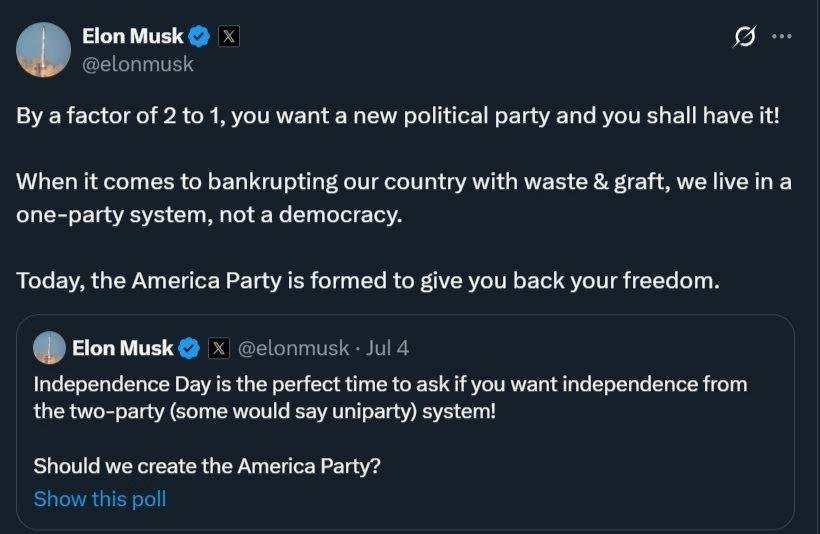Visit the @elonmusk handle under the header name
This screenshot has height=534, width=820.
[x=138, y=64]
